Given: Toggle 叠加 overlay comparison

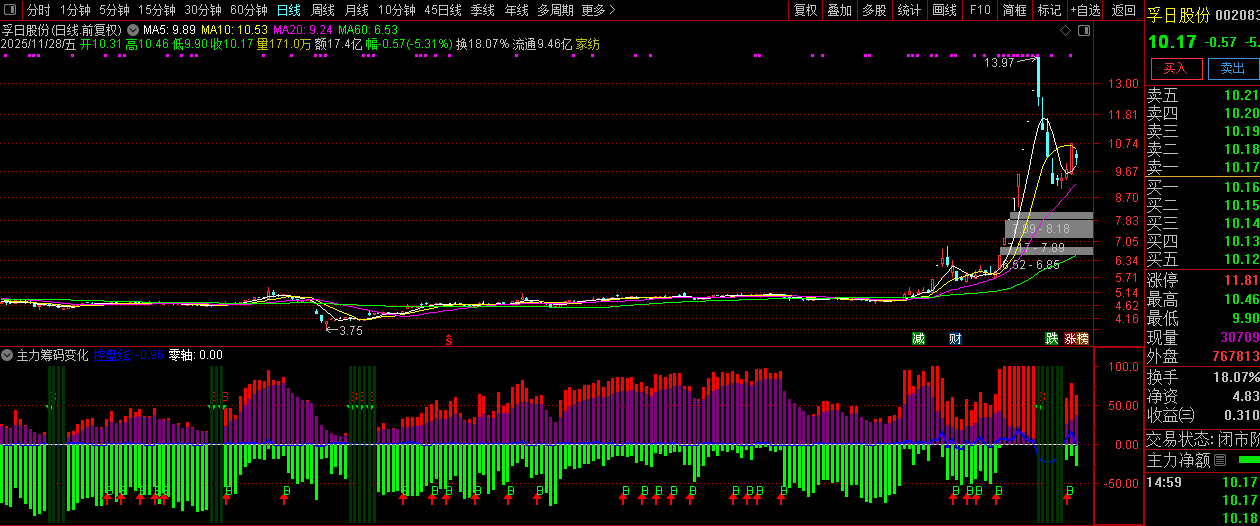Looking at the screenshot, I should point(839,10).
